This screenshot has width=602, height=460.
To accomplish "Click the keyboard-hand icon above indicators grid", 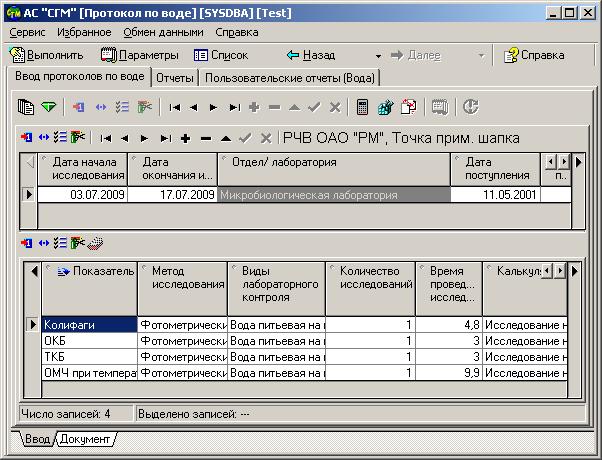I will pos(95,243).
